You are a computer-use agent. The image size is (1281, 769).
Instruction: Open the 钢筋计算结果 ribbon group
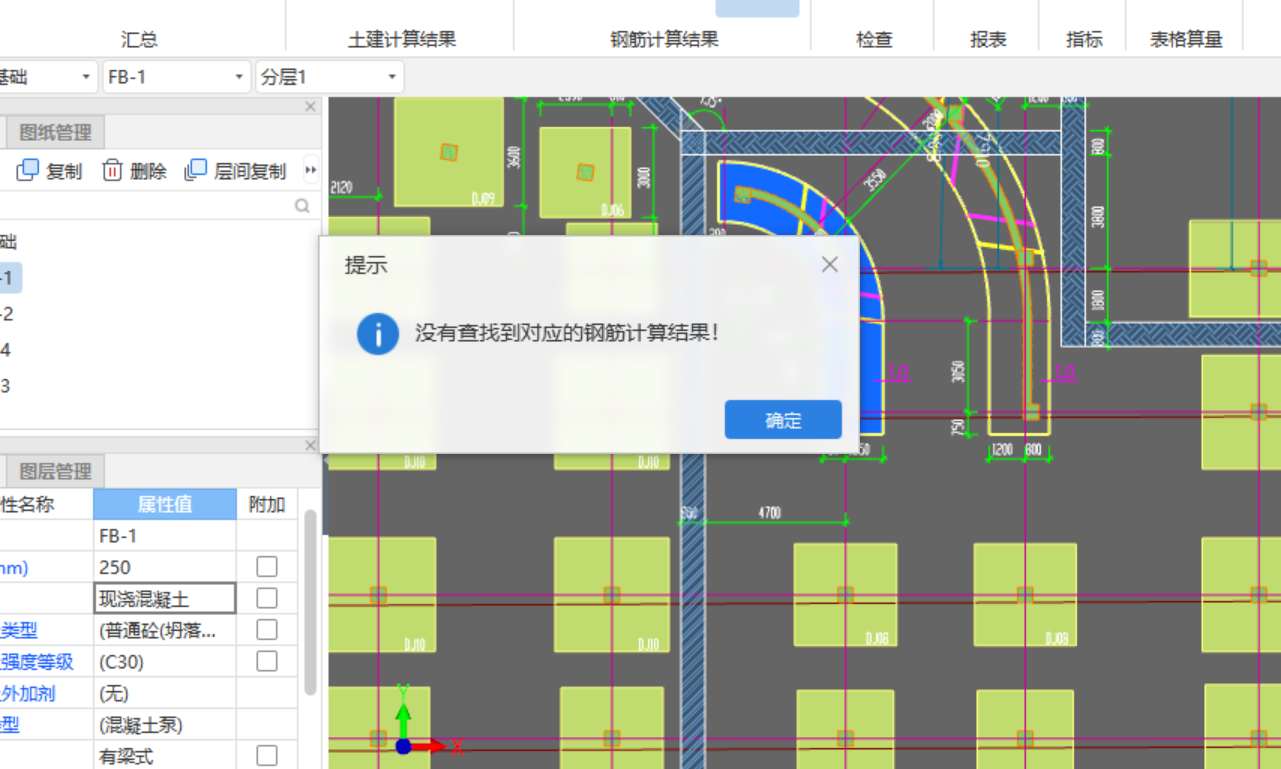(x=664, y=40)
